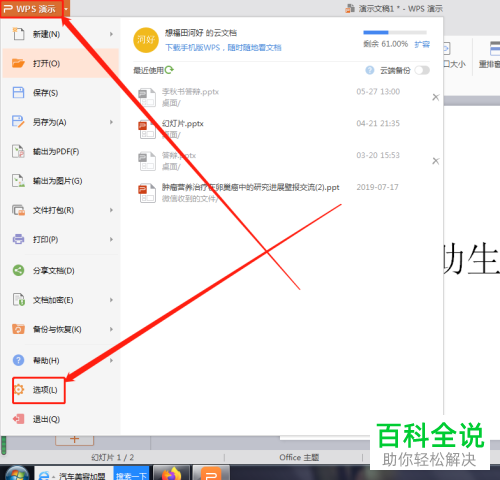Open recent file 李秋书答辩.pptx
Screen dimensions: 500x480
[190, 92]
